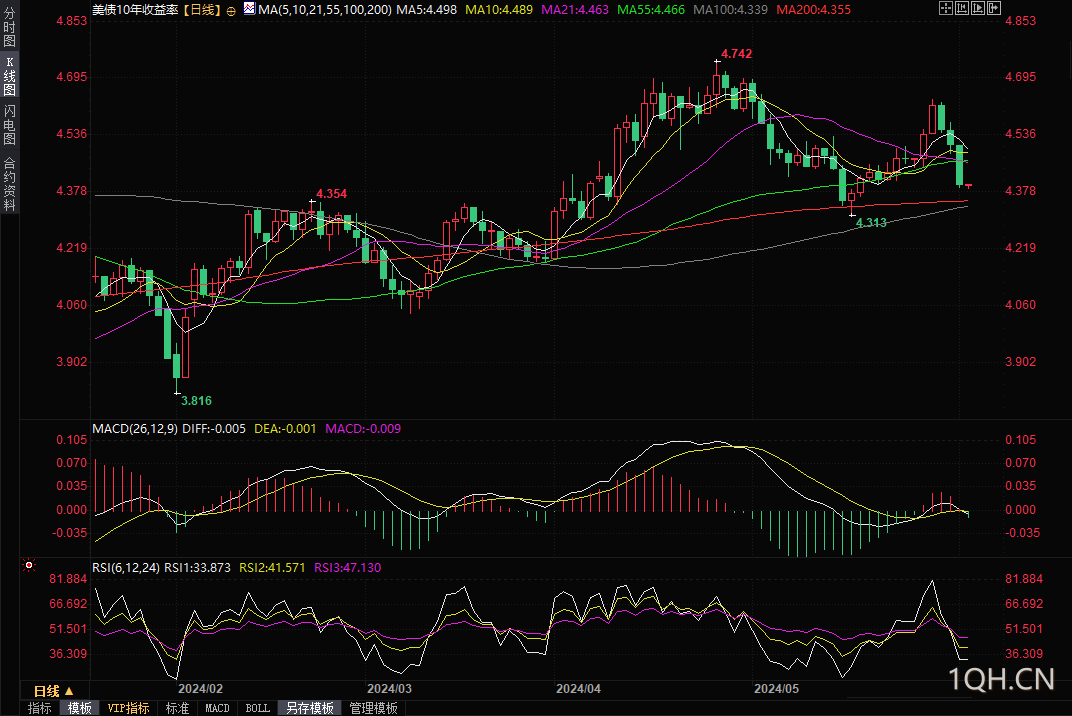Click the DIFF:-0.005 value
The image size is (1072, 716).
(214, 429)
